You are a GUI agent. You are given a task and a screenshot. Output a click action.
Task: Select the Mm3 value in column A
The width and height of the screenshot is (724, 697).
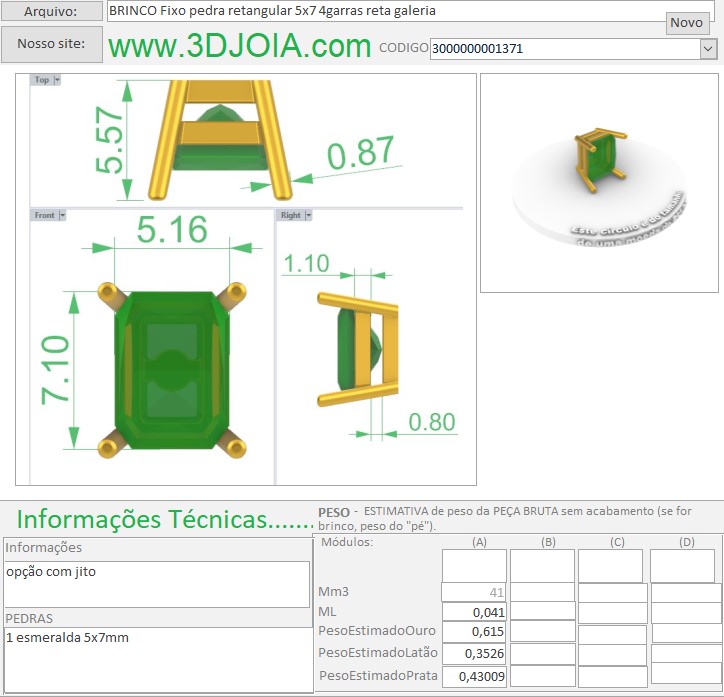click(475, 592)
